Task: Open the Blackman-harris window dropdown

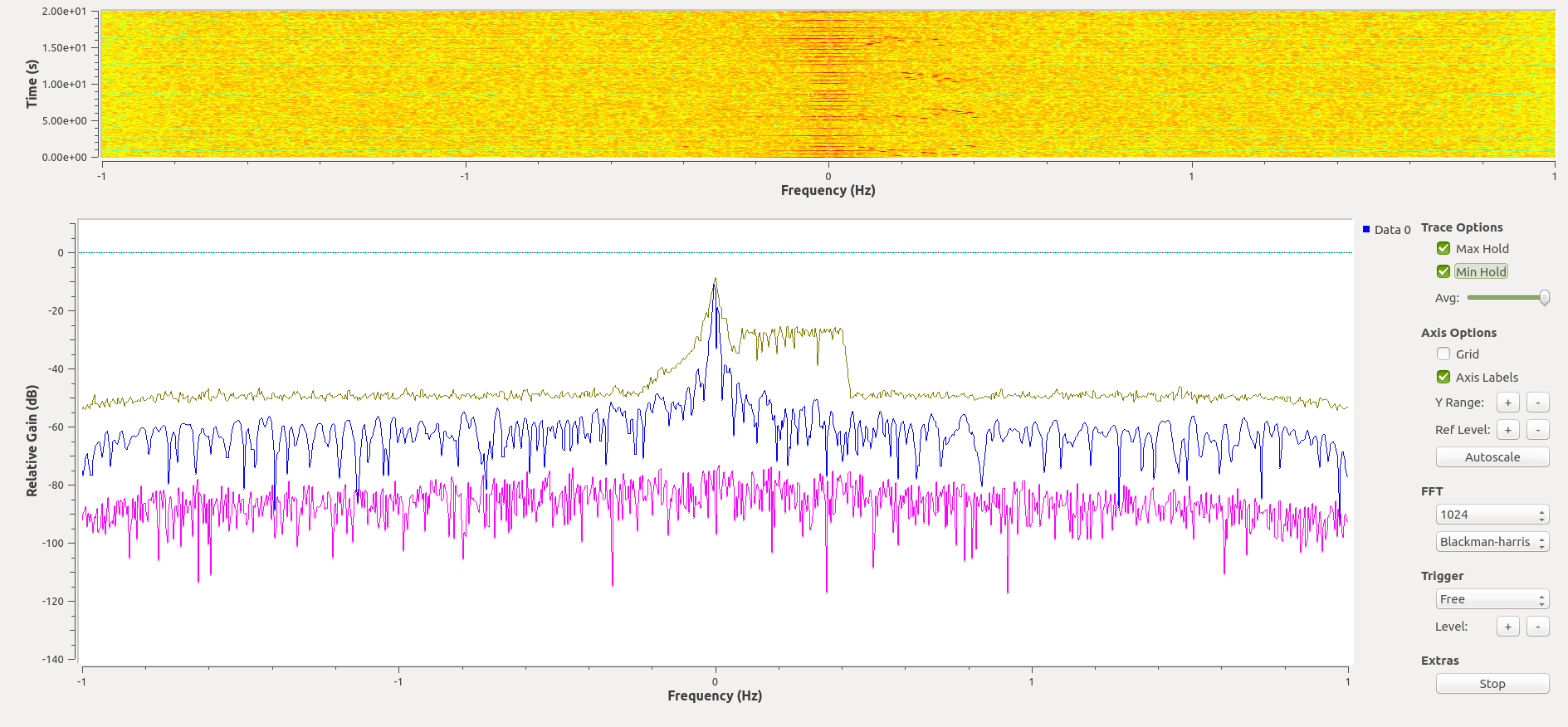Action: (x=1492, y=542)
